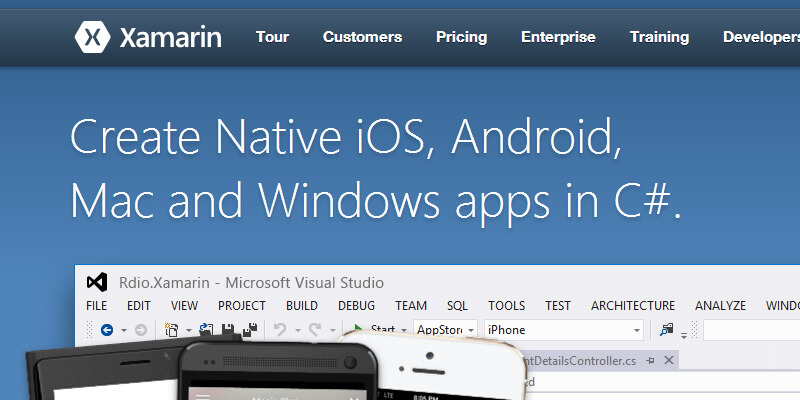Viewport: 800px width, 400px height.
Task: Click the Redo arrow icon
Action: coord(315,330)
